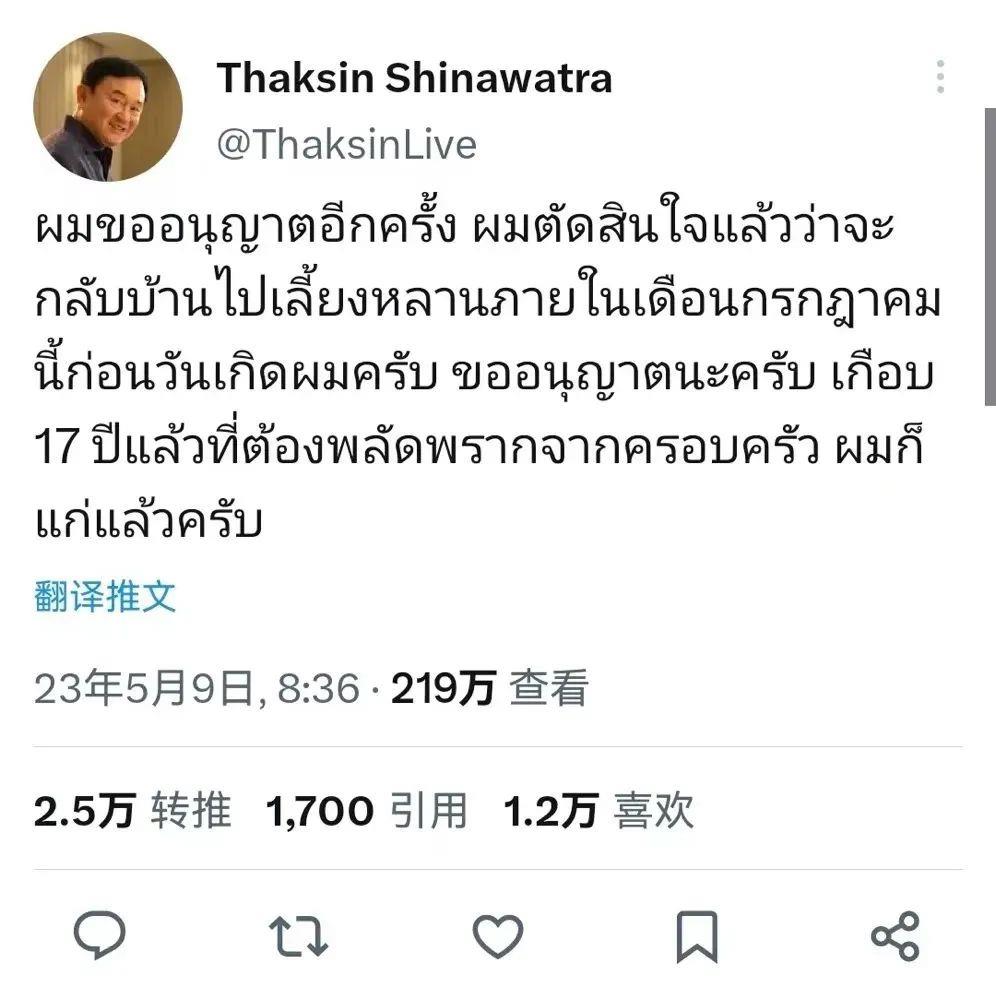Click the vertical scrollbar thumb

[990, 257]
